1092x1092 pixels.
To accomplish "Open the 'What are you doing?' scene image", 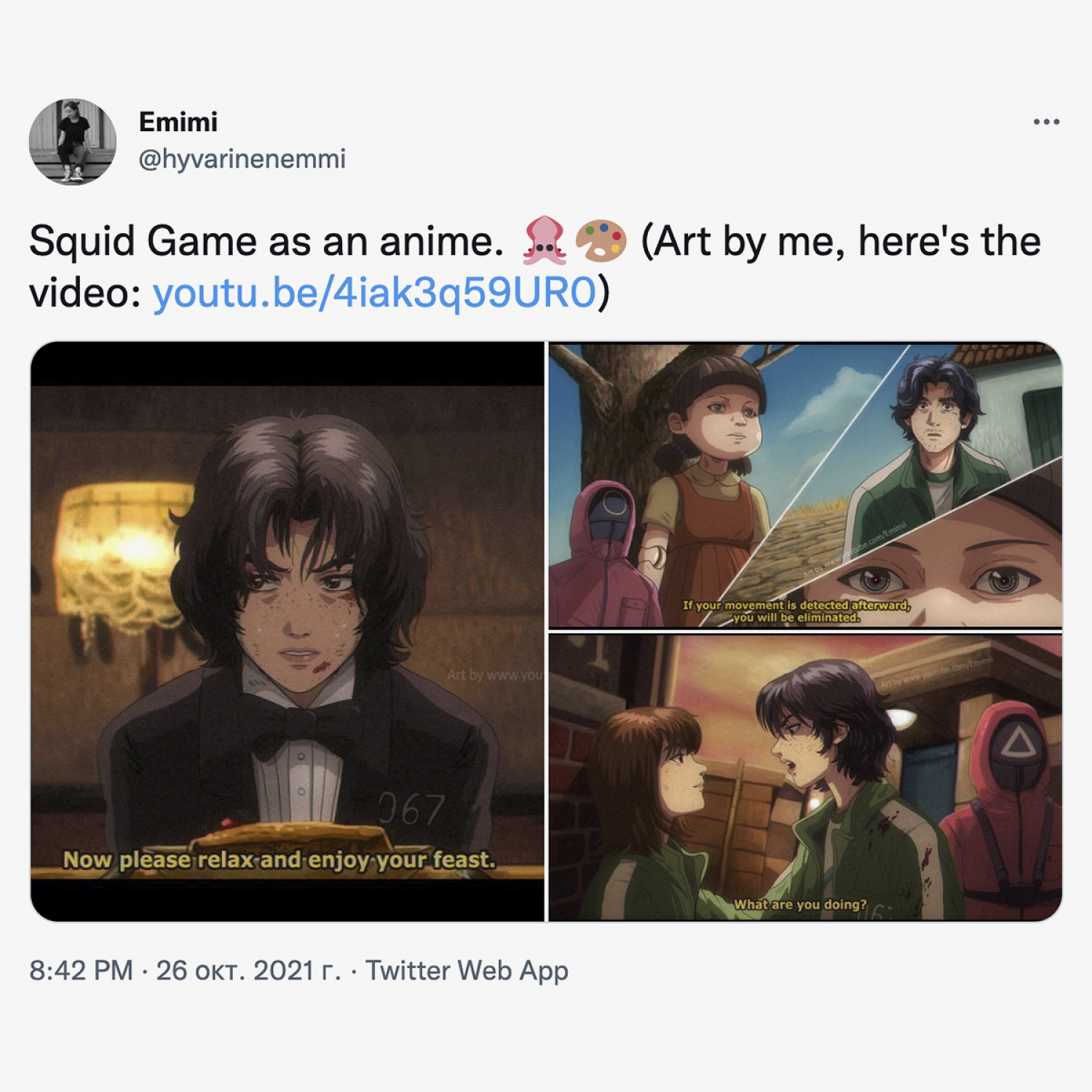I will (805, 778).
